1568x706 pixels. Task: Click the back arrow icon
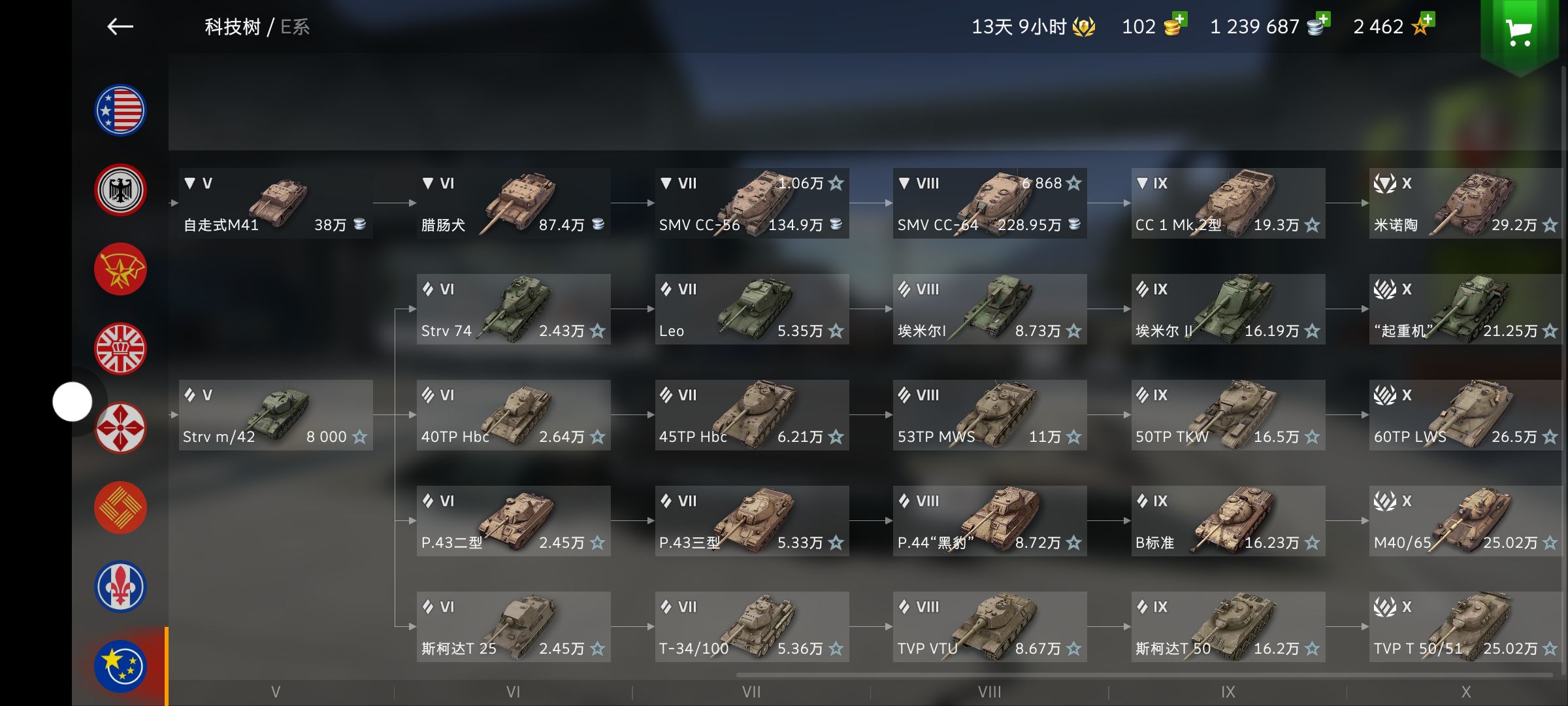tap(120, 27)
